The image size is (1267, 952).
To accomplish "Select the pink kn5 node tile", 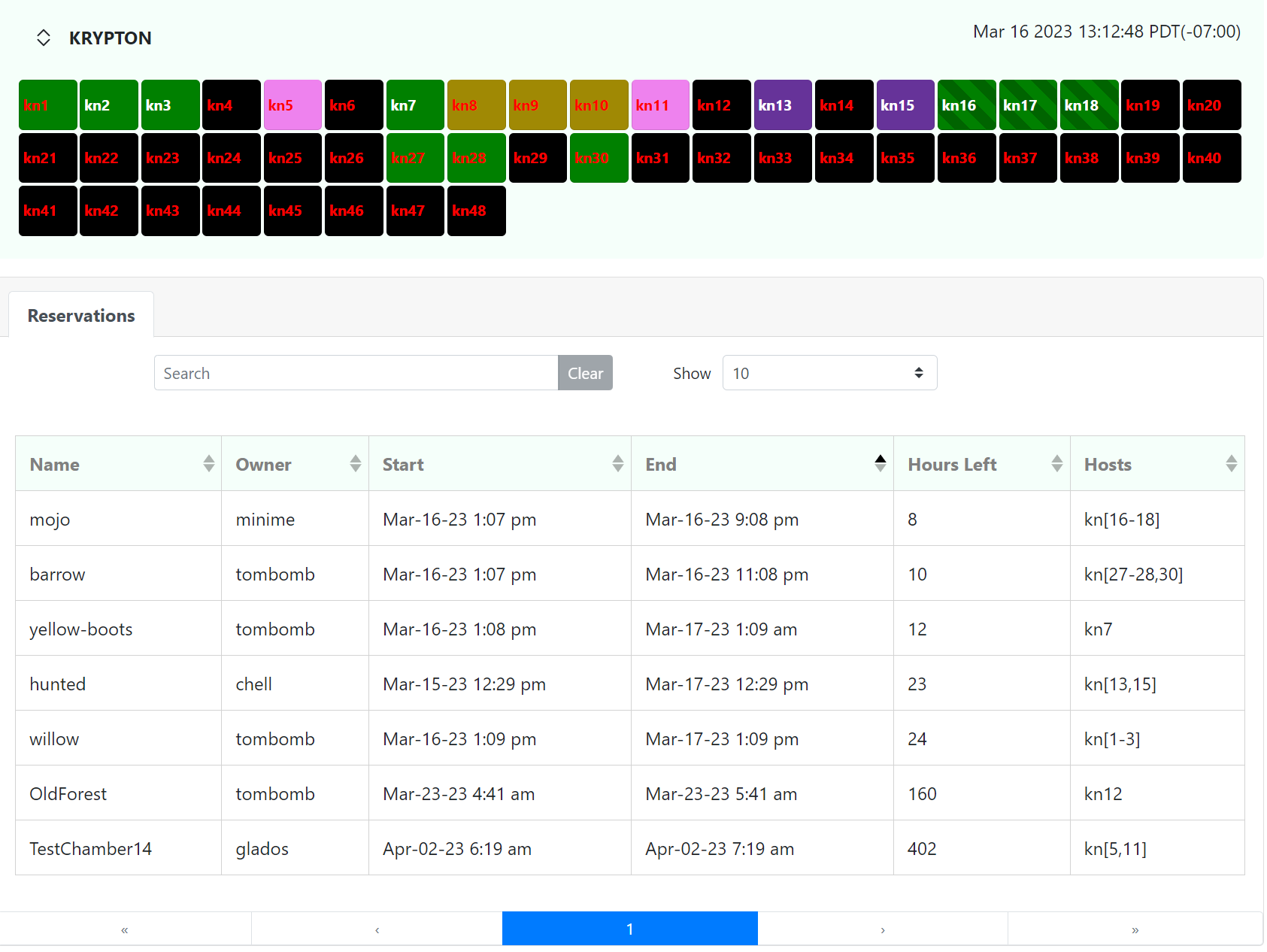I will pos(293,105).
